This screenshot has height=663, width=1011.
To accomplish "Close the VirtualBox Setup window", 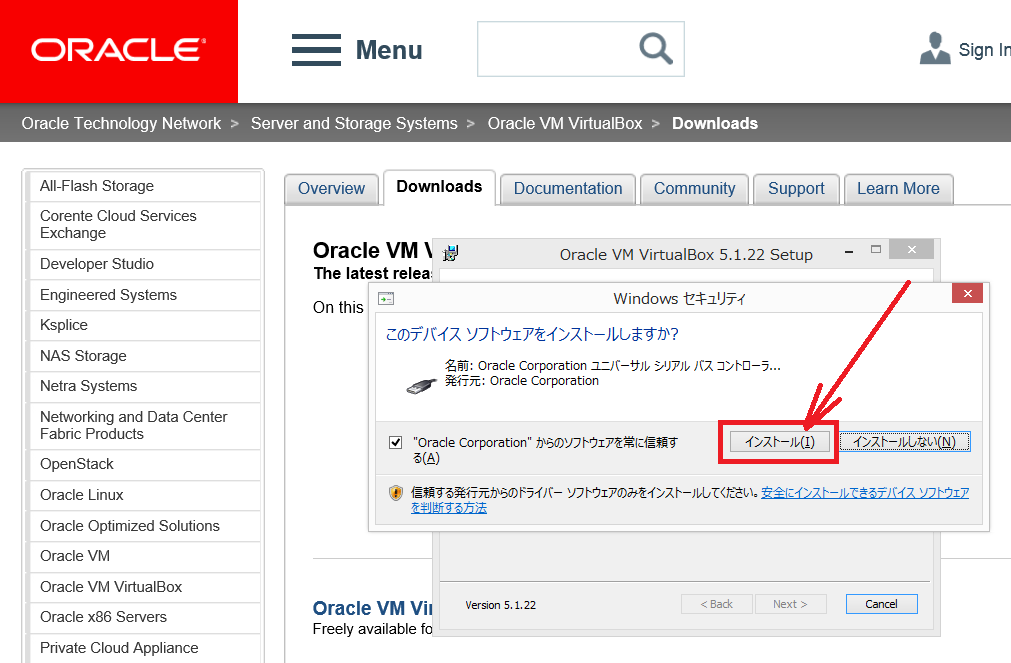I will 911,250.
